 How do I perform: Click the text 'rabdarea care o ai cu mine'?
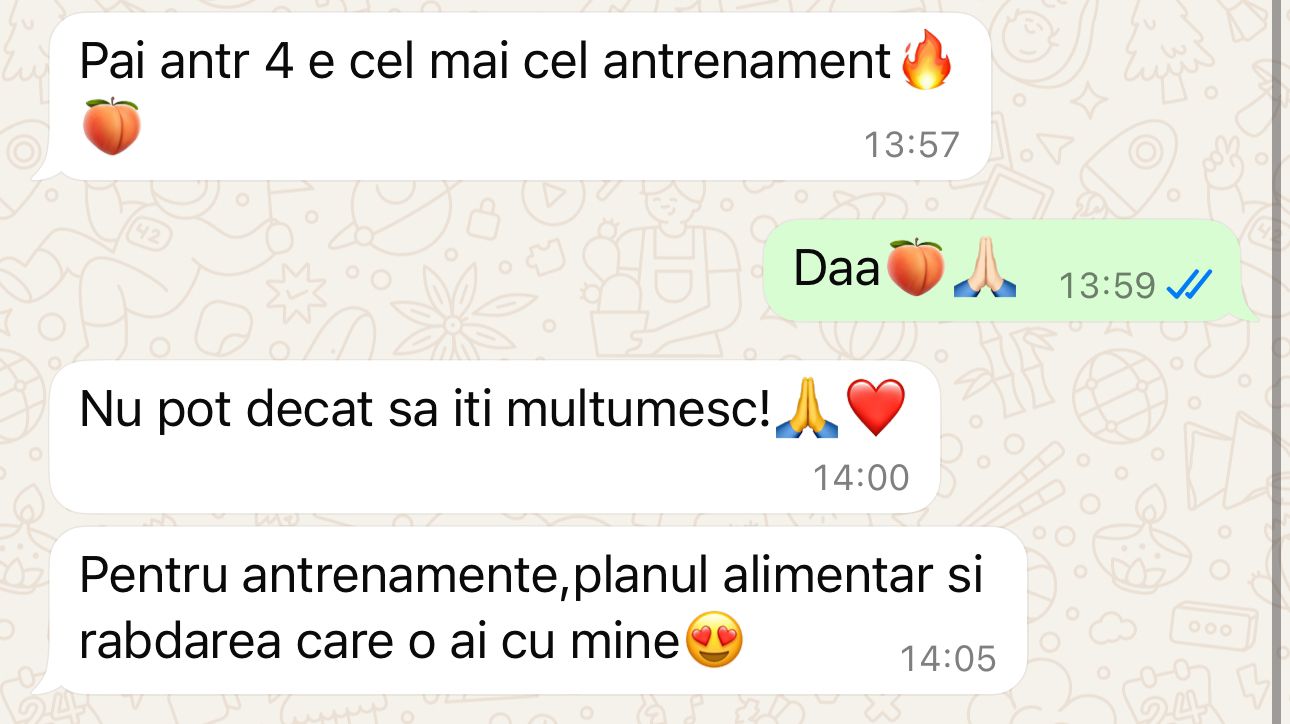click(379, 641)
